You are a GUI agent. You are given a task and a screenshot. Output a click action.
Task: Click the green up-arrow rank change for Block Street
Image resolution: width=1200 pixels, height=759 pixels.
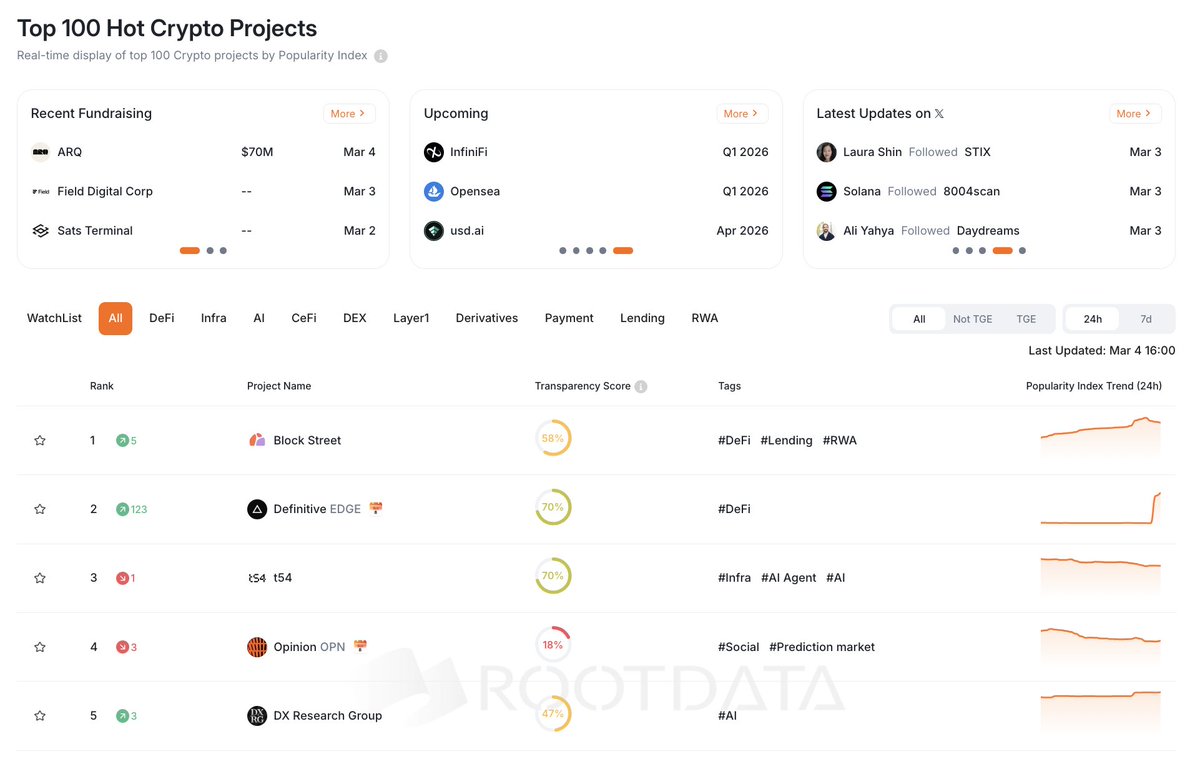pos(126,440)
